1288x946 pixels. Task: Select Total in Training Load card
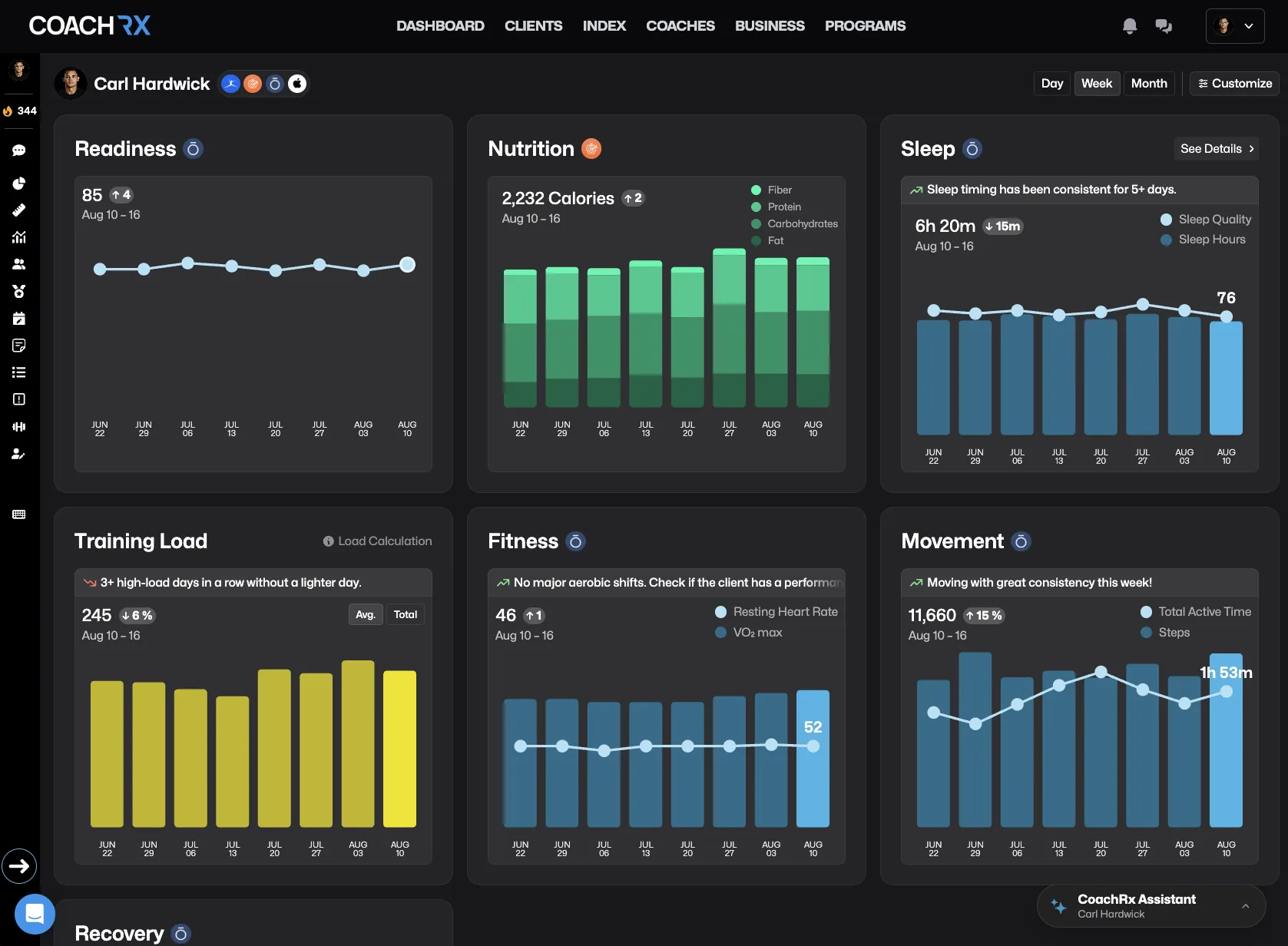(x=406, y=615)
